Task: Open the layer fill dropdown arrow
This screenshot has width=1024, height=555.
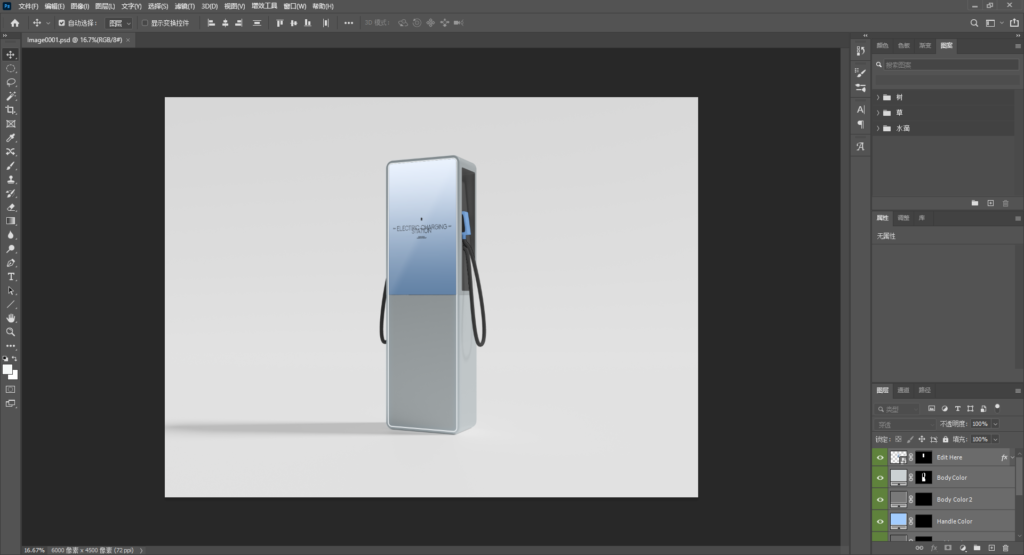Action: click(995, 439)
